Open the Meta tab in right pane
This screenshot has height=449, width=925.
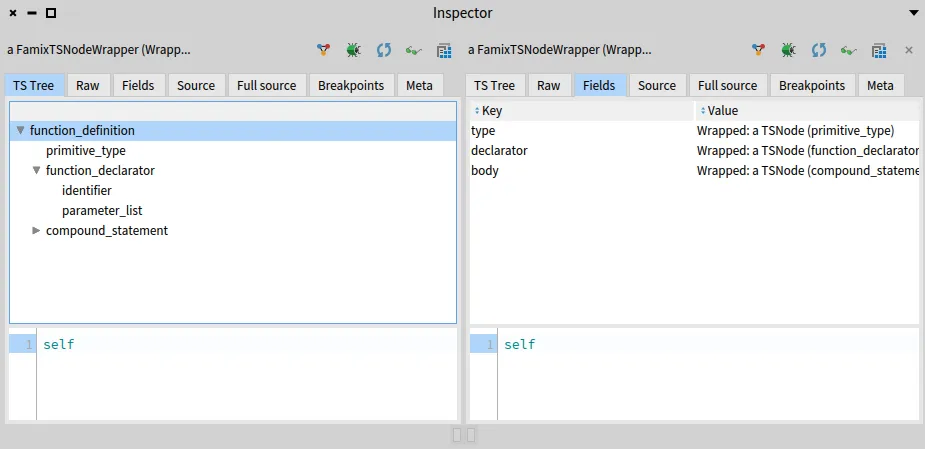(880, 86)
